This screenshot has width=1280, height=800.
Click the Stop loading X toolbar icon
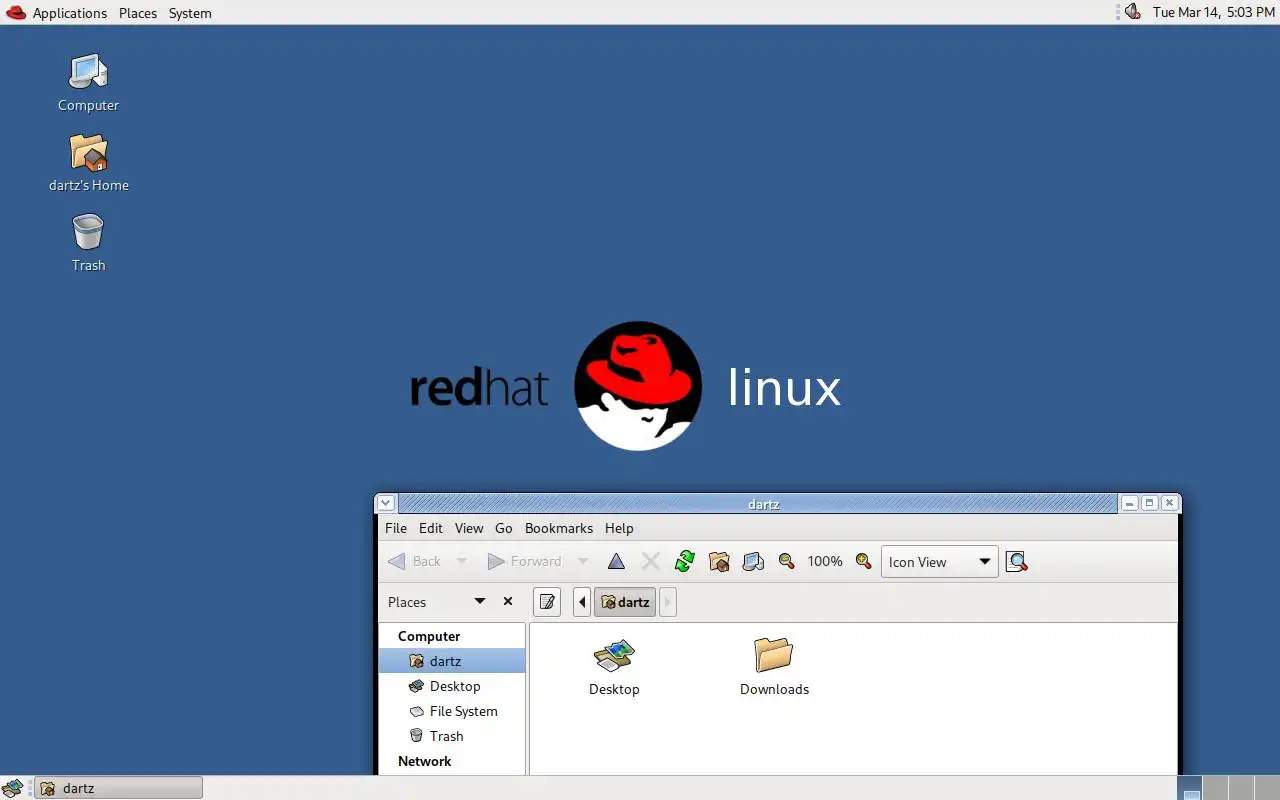click(x=650, y=562)
